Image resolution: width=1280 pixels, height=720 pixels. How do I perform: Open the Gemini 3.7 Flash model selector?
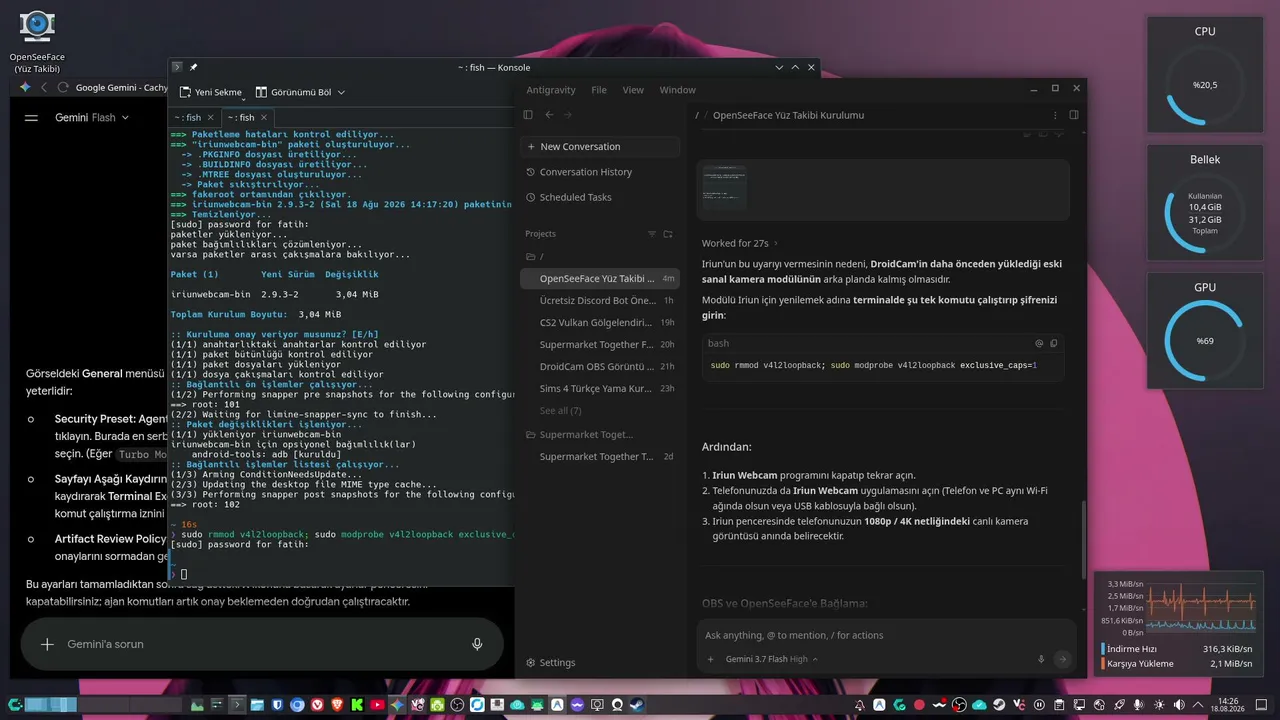click(x=771, y=659)
